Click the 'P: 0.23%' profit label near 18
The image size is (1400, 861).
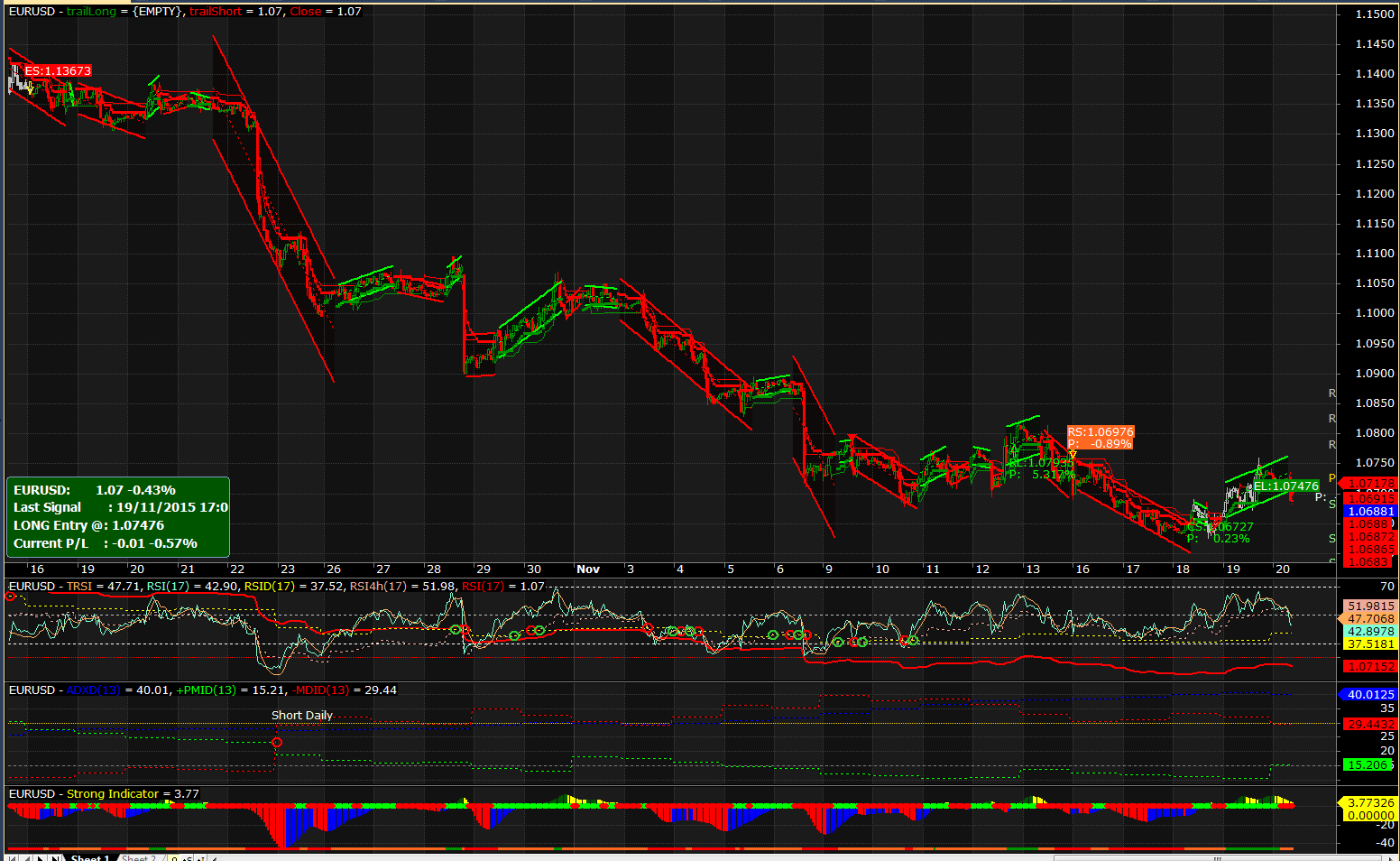[1219, 539]
